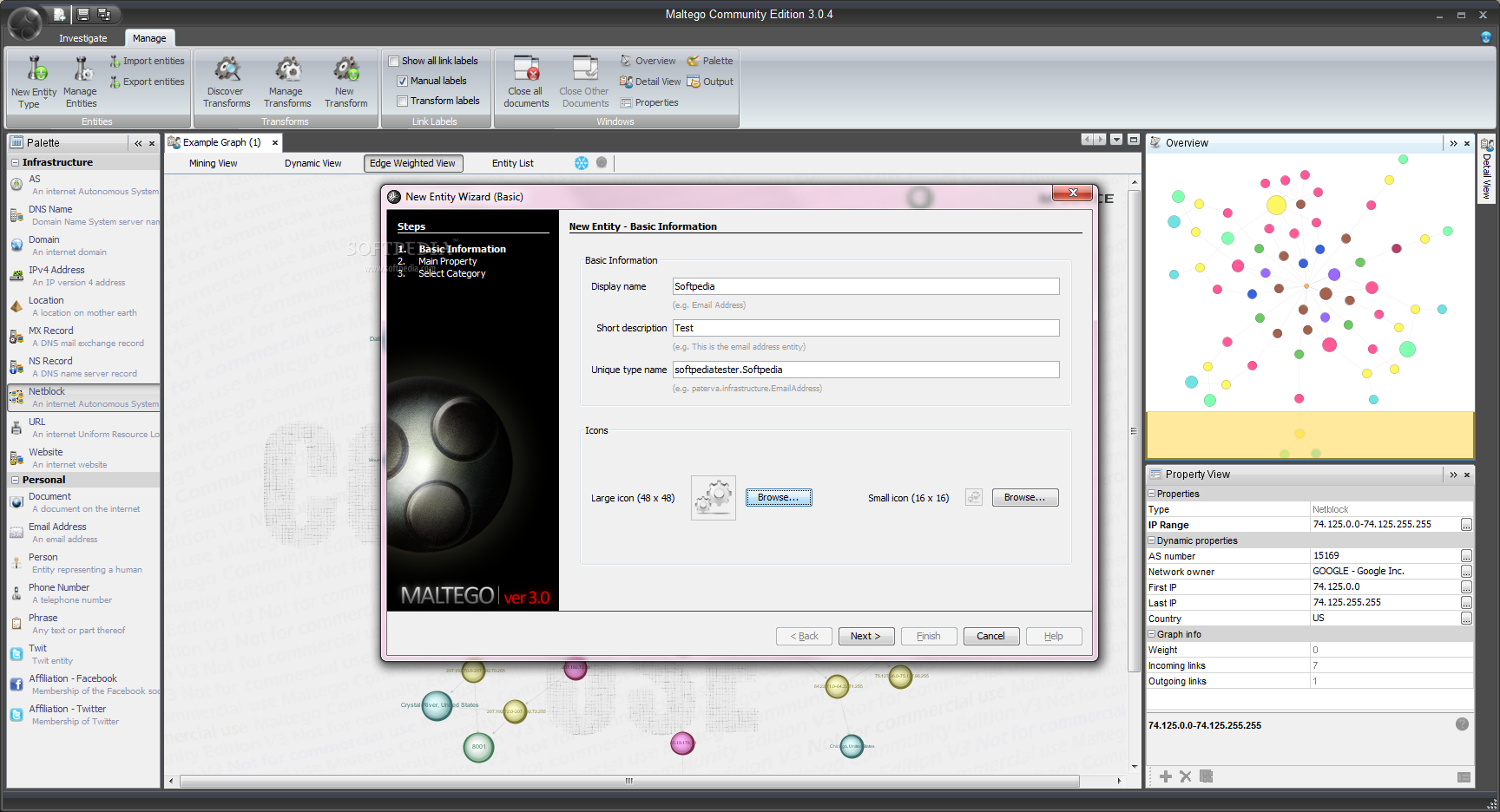Show the Overview window

click(648, 61)
